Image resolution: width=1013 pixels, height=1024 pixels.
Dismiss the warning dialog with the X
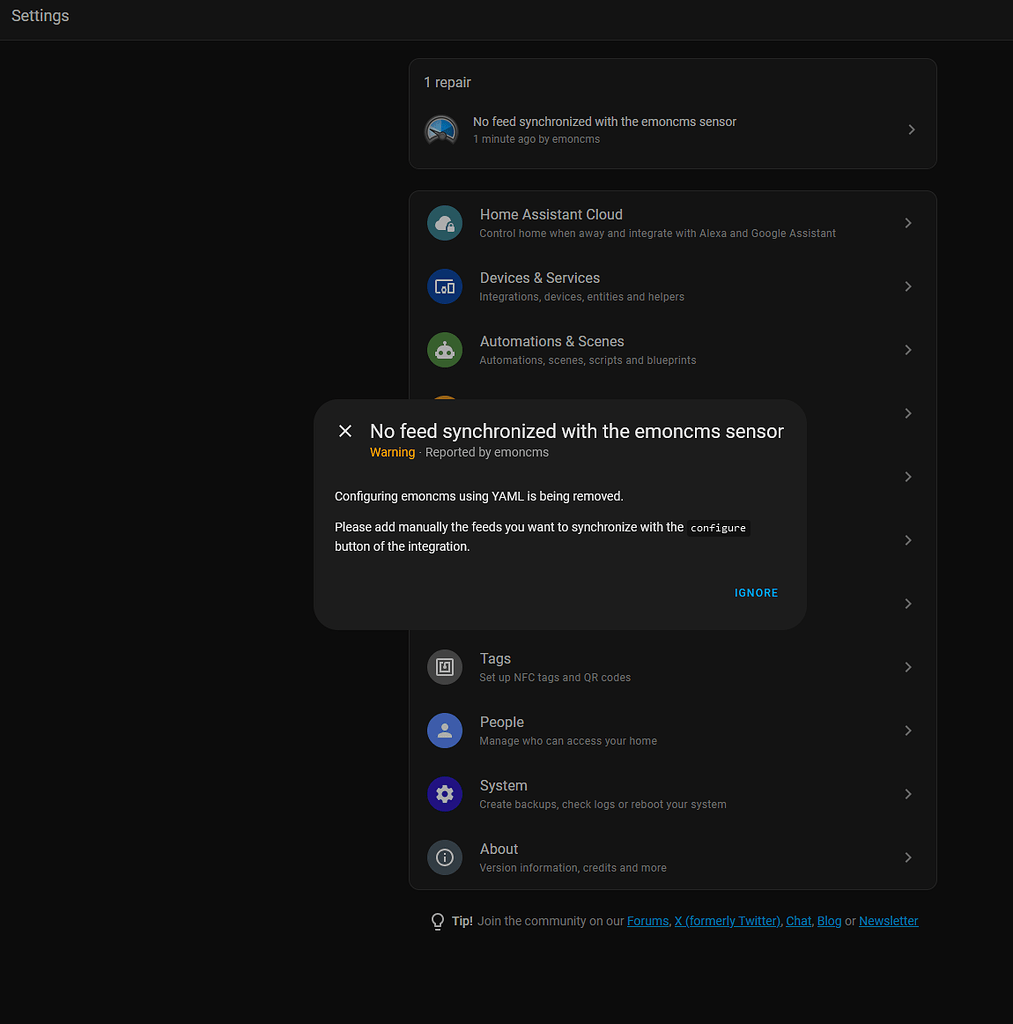pos(344,430)
